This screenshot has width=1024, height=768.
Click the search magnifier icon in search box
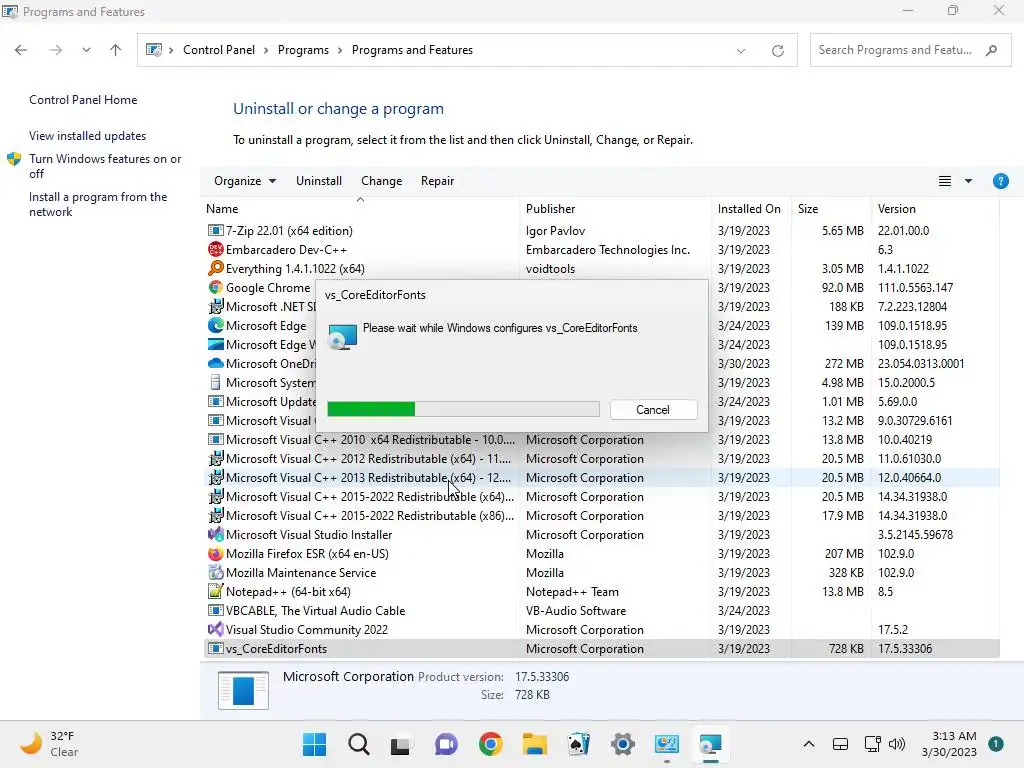click(991, 50)
